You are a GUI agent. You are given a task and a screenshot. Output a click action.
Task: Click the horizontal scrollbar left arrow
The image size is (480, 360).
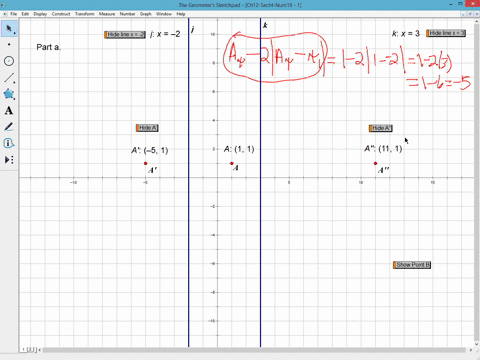(40, 350)
